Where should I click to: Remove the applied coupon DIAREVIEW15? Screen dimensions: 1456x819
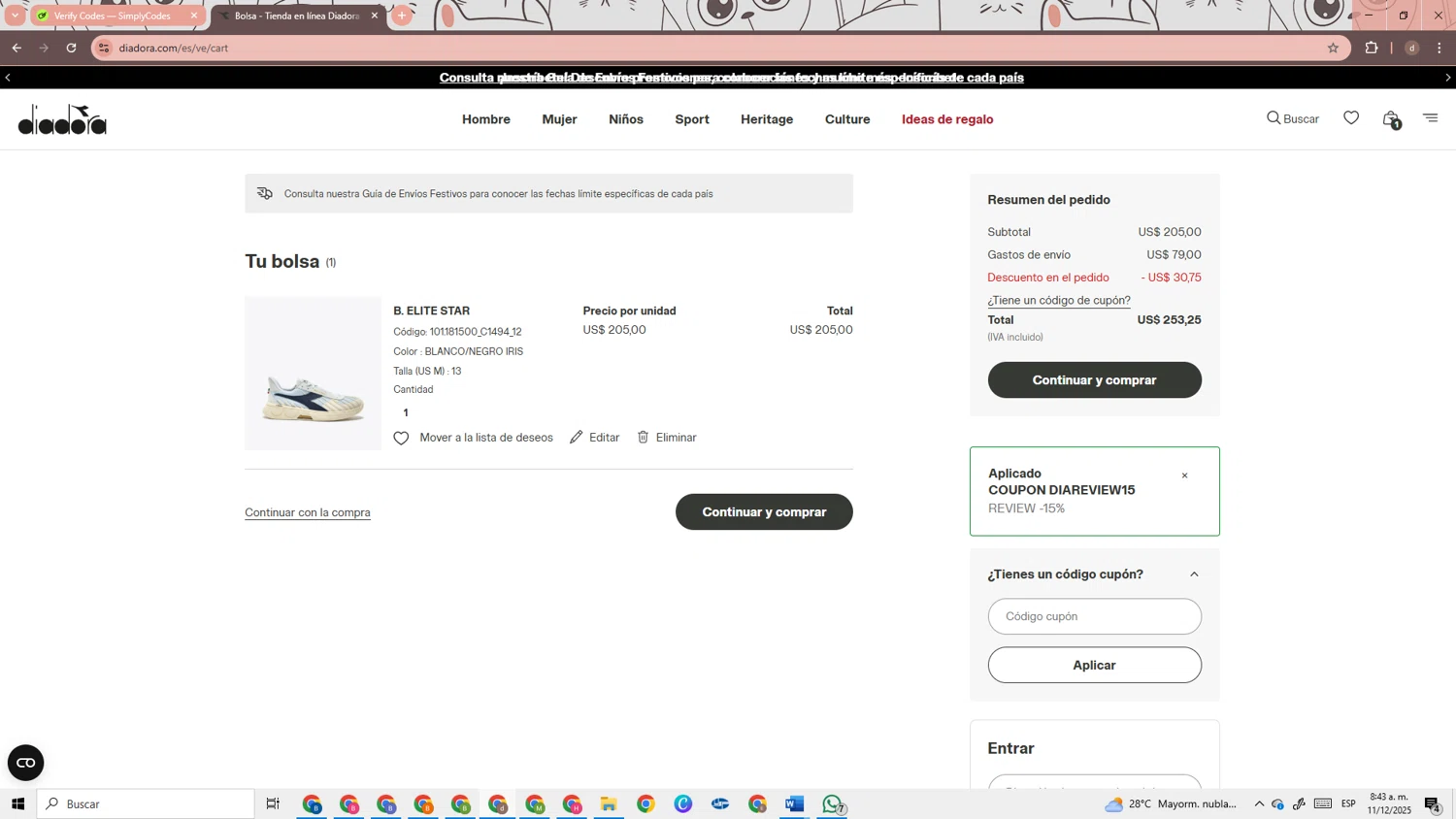click(1184, 475)
